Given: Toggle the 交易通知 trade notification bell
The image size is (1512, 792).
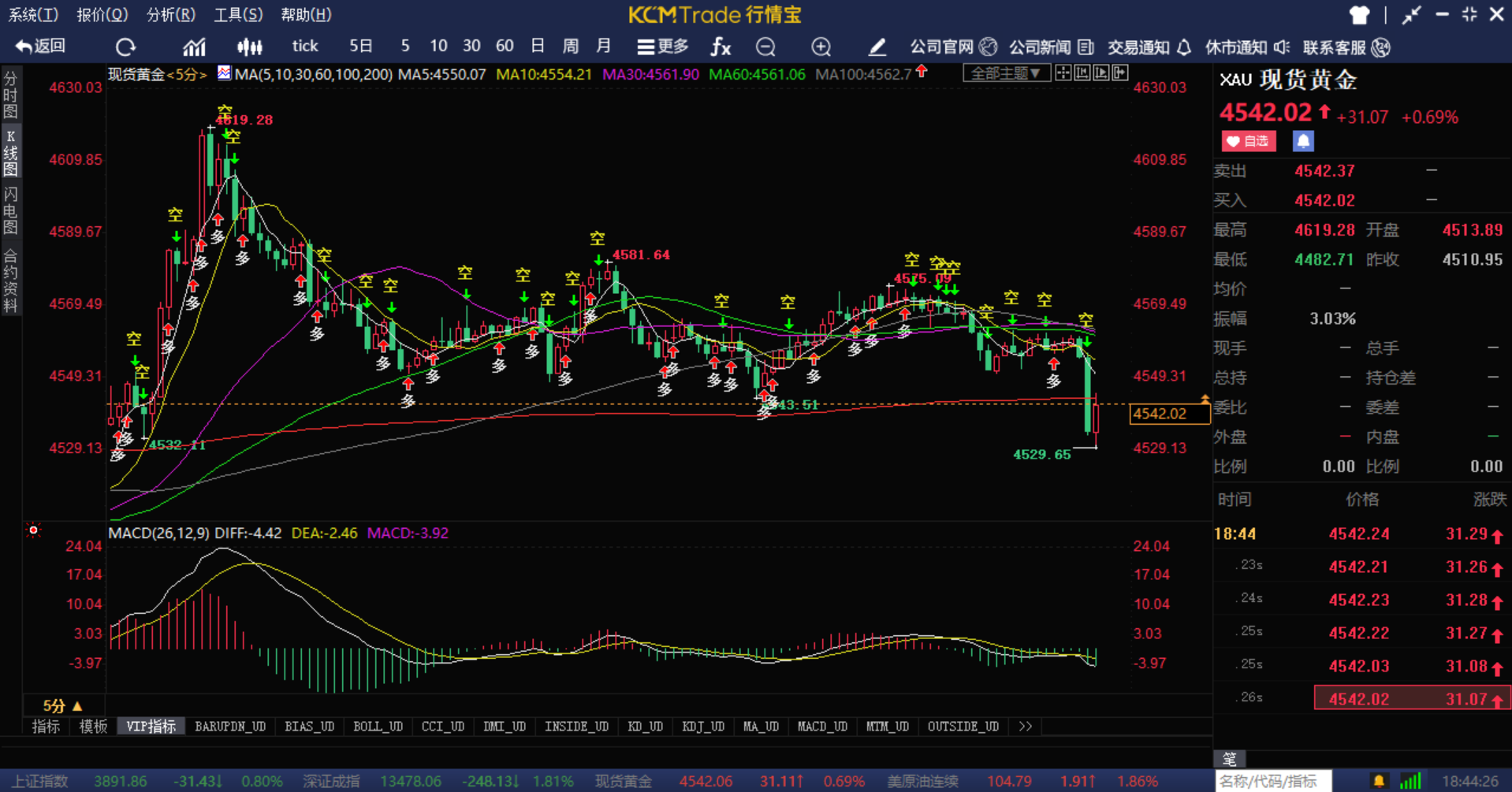Looking at the screenshot, I should point(1149,47).
